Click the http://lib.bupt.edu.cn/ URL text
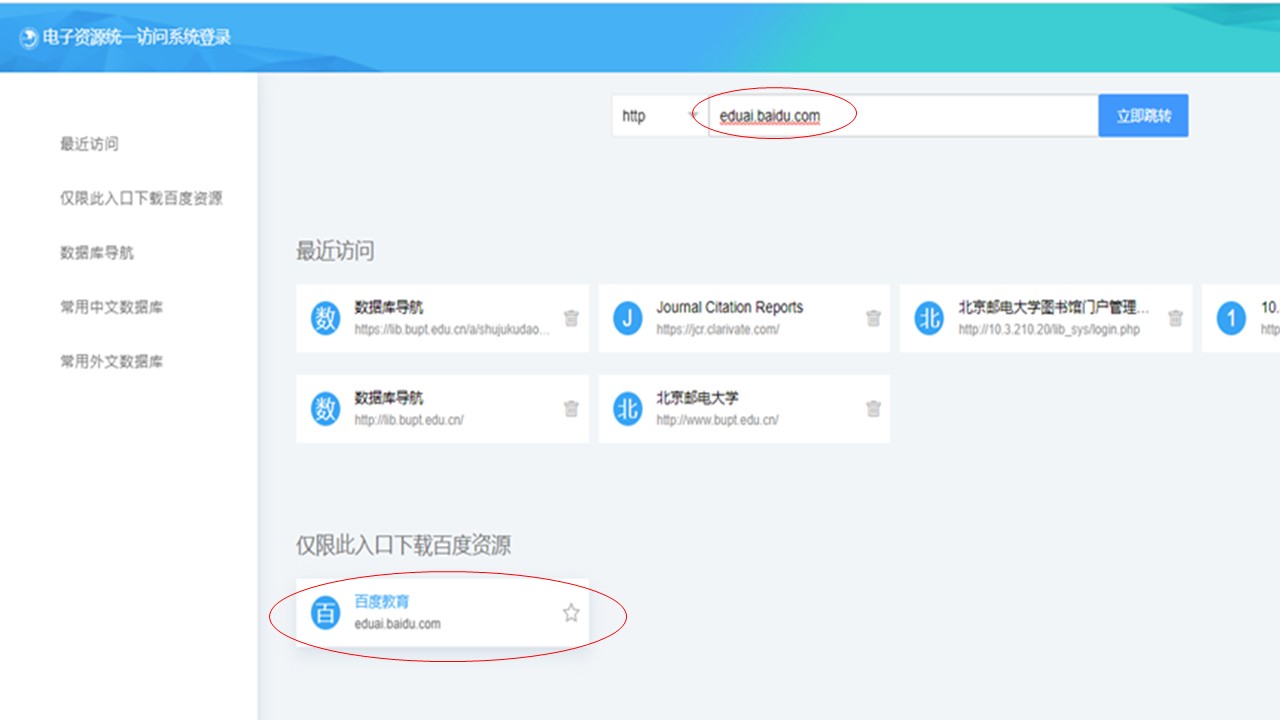Viewport: 1280px width, 720px height. click(x=409, y=420)
